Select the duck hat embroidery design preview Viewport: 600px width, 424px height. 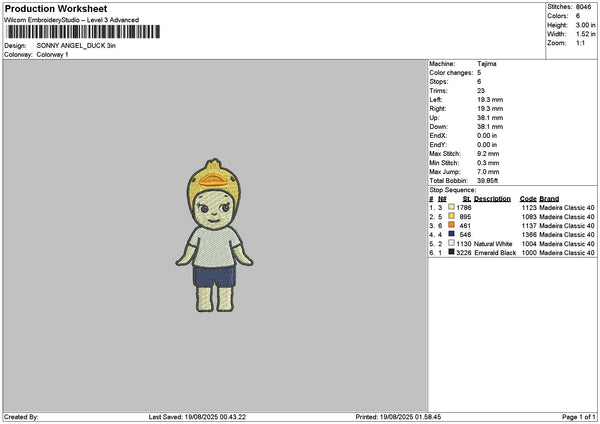point(214,235)
